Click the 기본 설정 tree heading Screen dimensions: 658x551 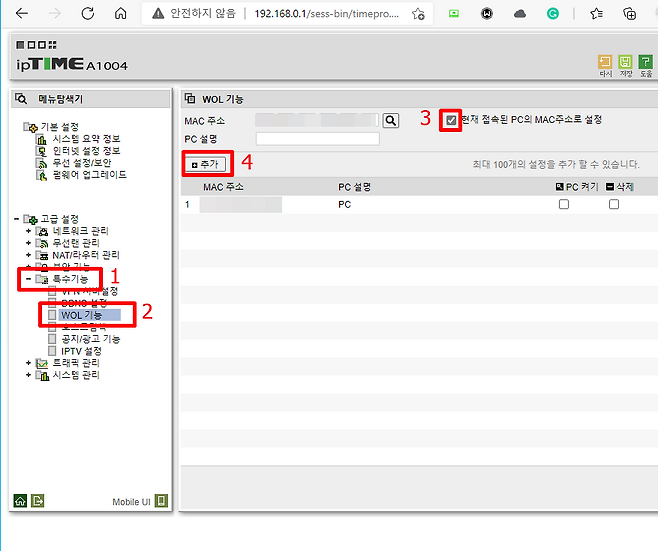pyautogui.click(x=60, y=127)
